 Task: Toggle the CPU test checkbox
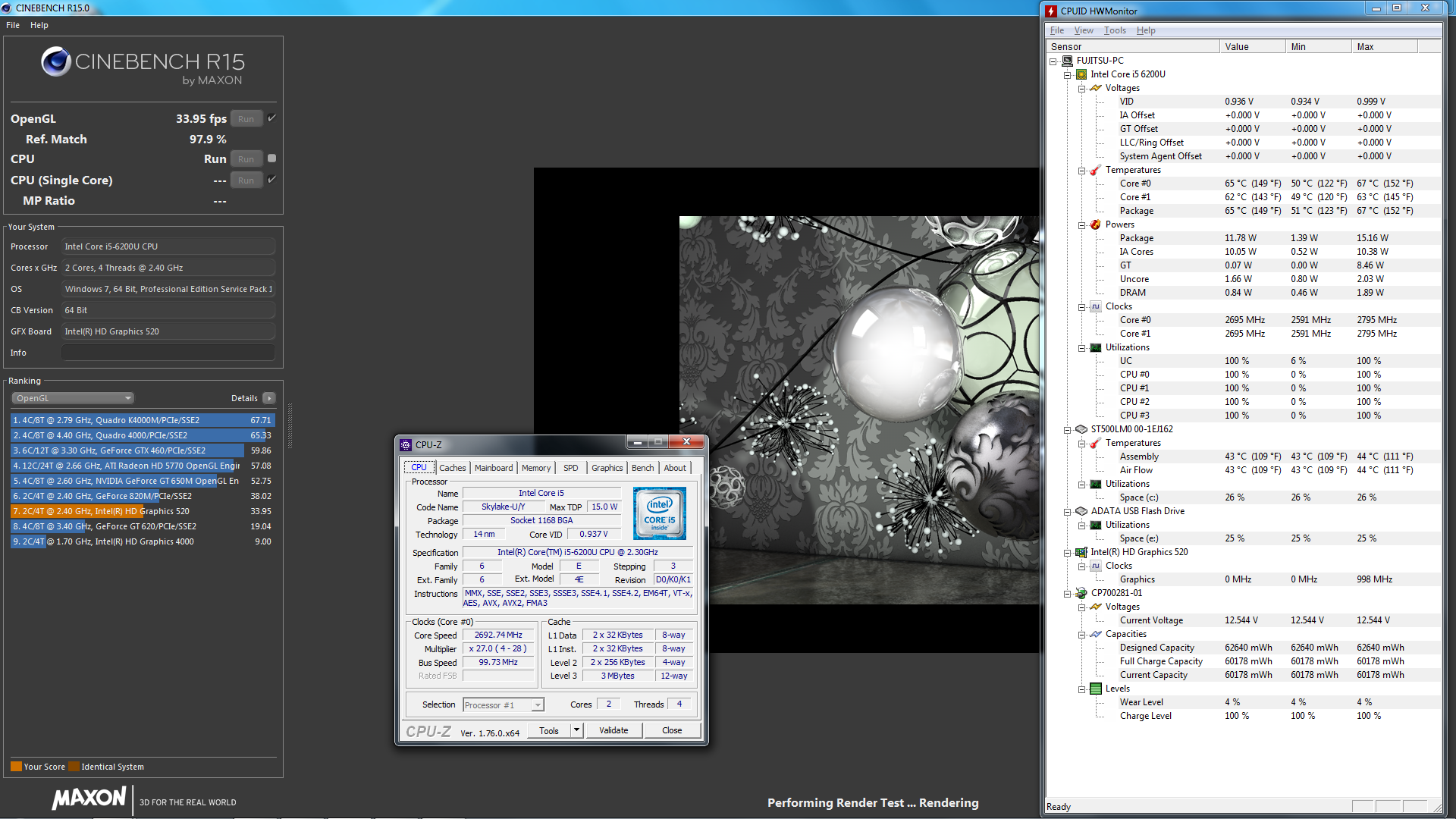(x=271, y=158)
